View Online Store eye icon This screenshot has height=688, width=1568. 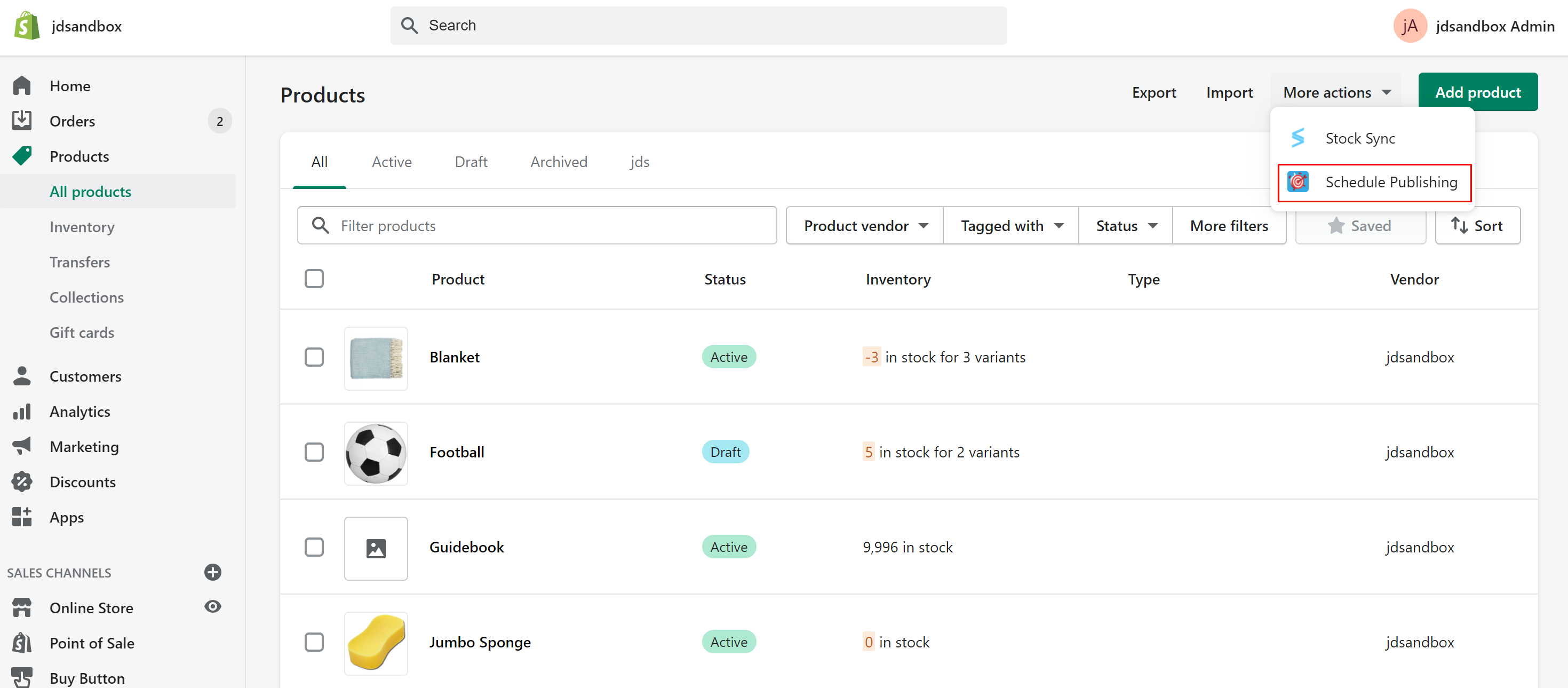pos(212,607)
